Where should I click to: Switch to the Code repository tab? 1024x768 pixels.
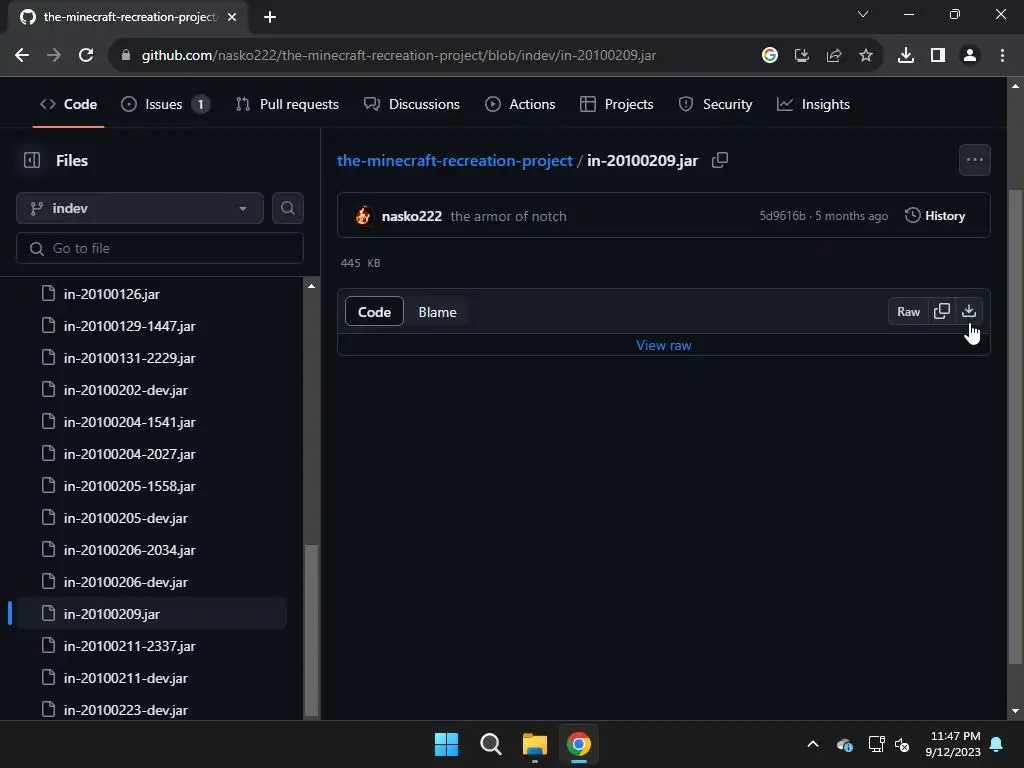click(69, 104)
